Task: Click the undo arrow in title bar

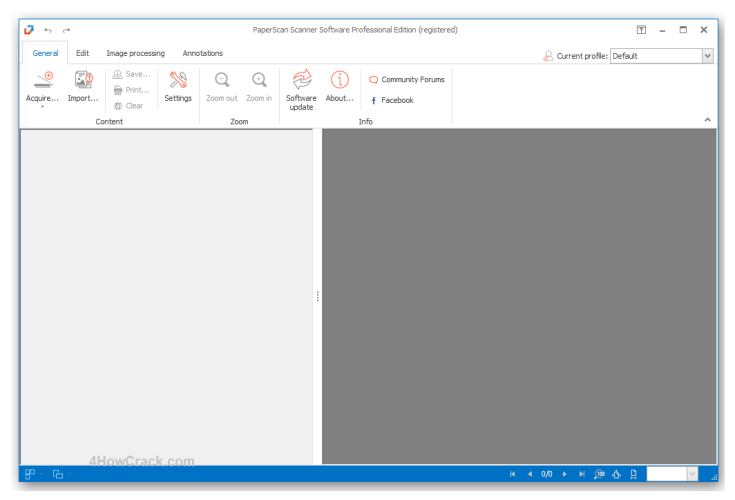Action: 48,30
